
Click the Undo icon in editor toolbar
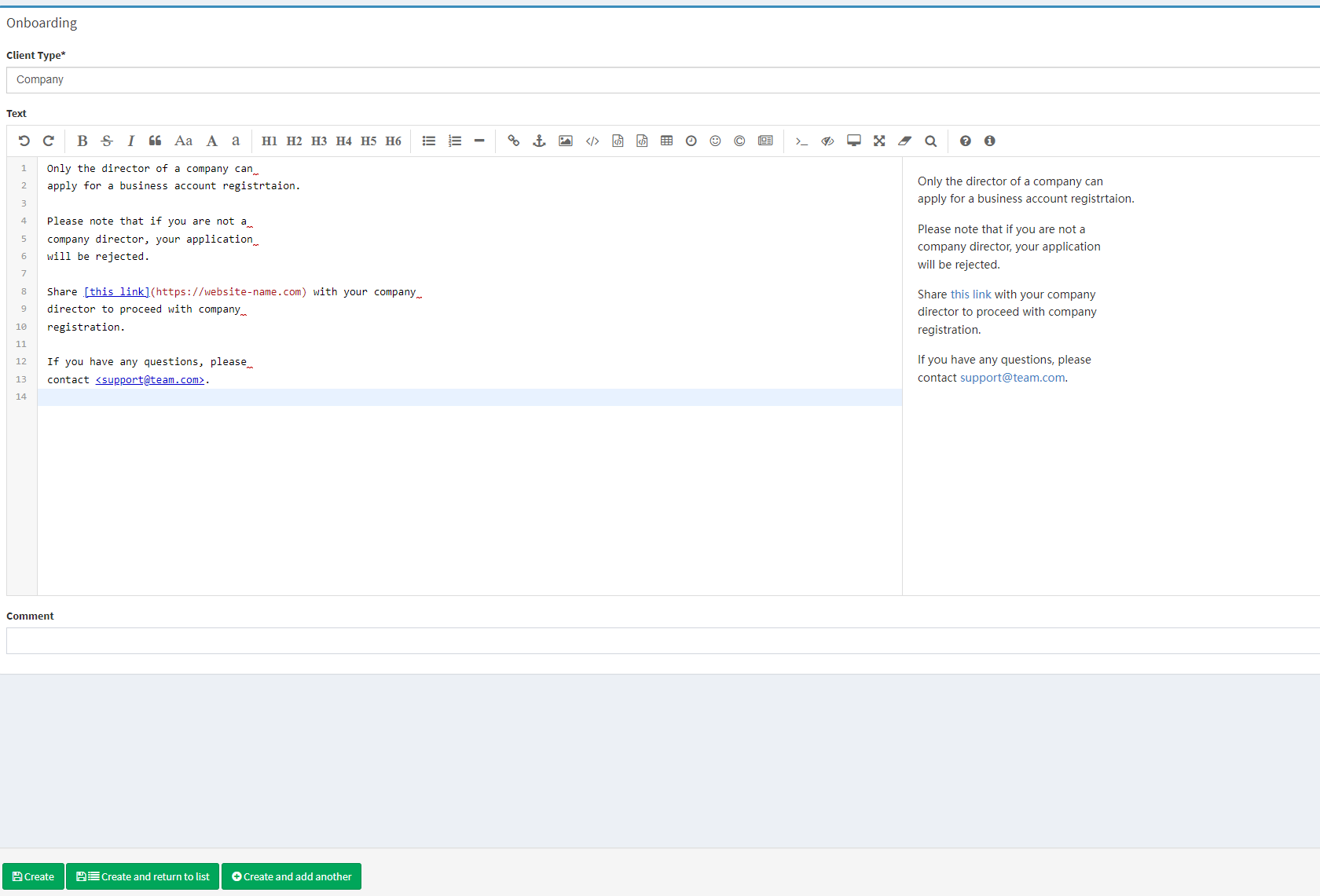click(24, 141)
